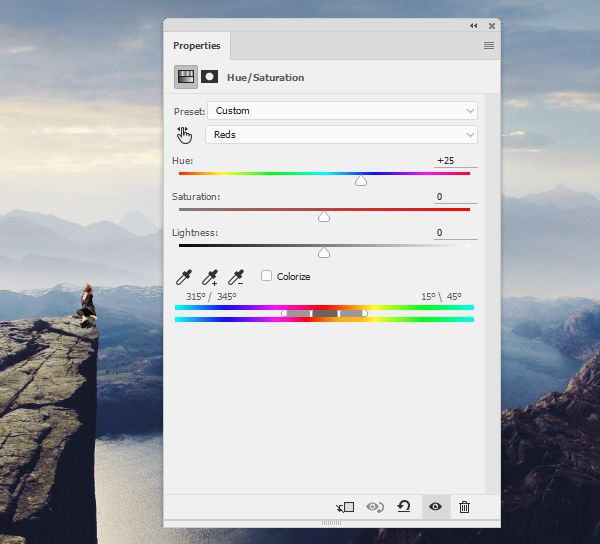Click the Saturation value field

(456, 197)
